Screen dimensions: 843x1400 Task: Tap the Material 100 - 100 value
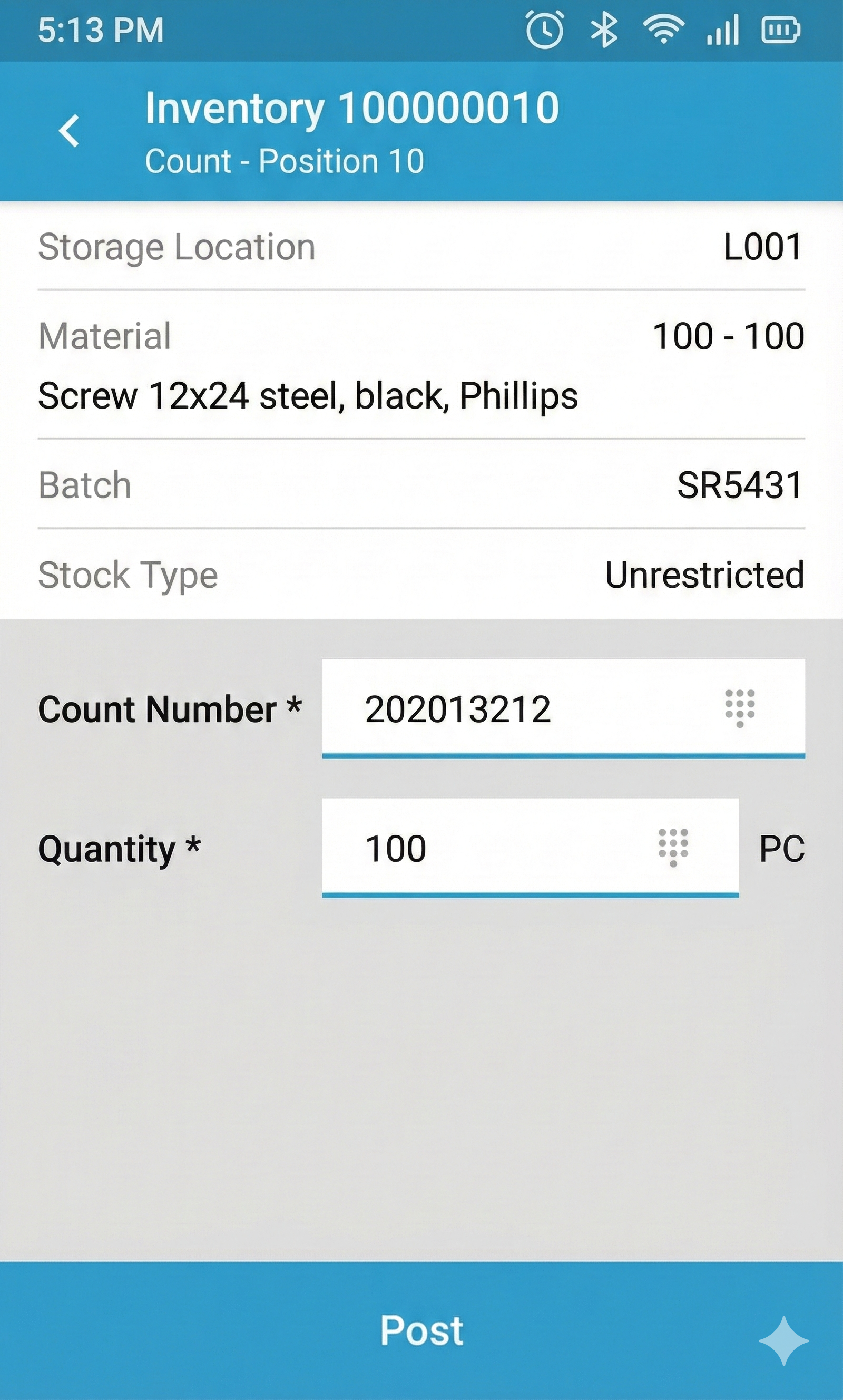(728, 336)
